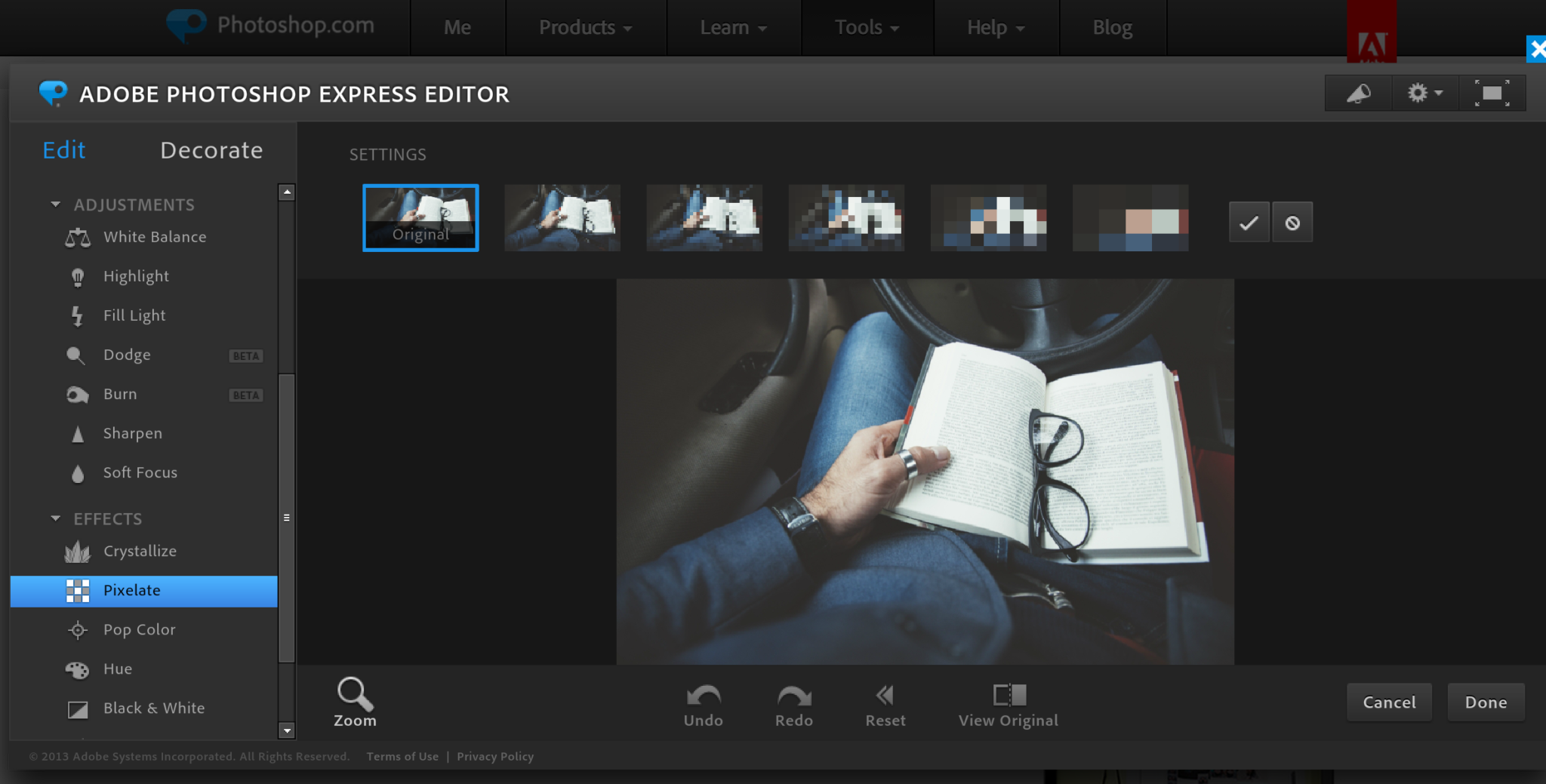Click the Pixelate grid icon
1546x784 pixels.
coord(78,591)
